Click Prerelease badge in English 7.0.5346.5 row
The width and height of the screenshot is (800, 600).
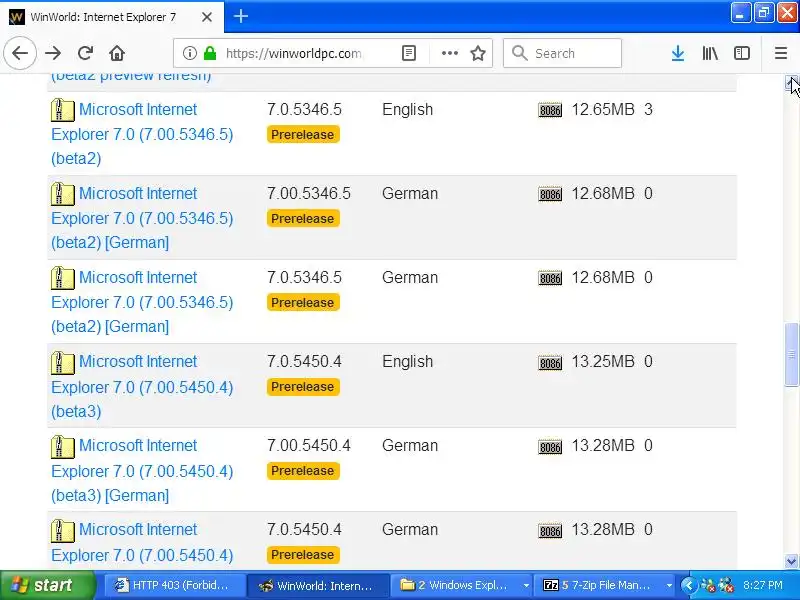click(303, 135)
